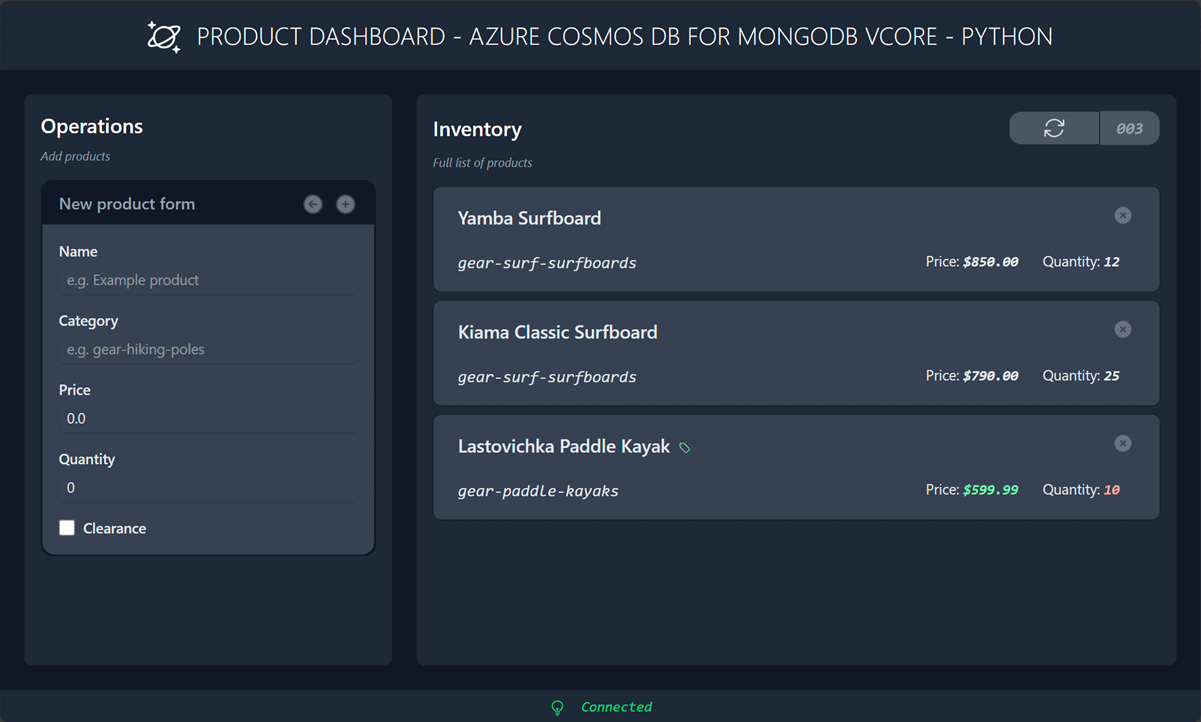Click the Connected status text
1201x722 pixels.
pyautogui.click(x=616, y=707)
